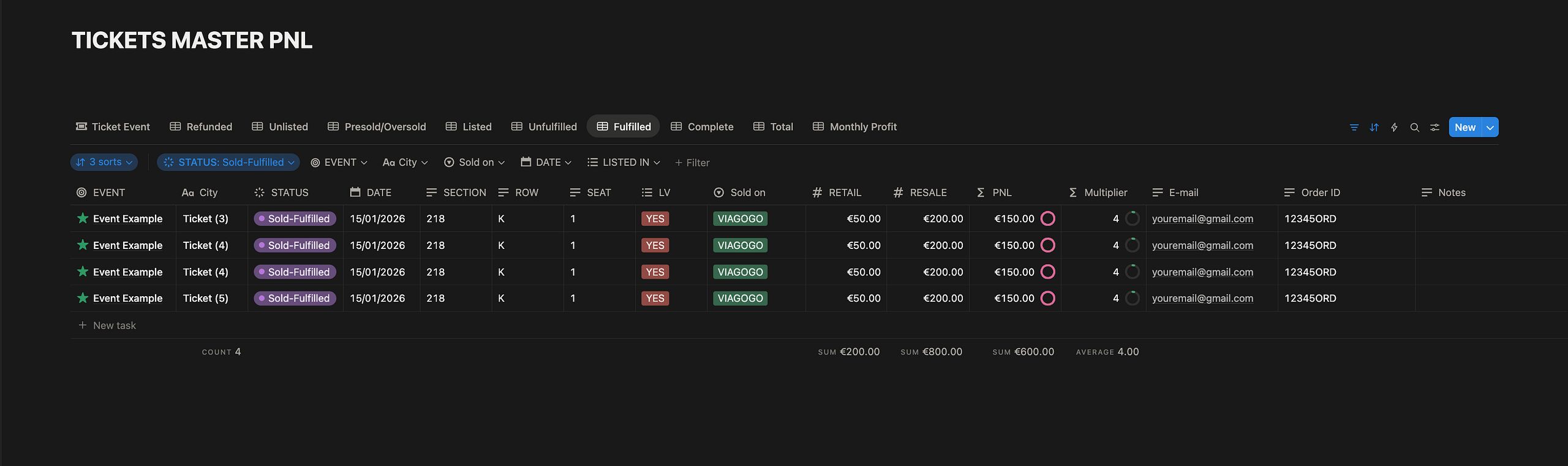Click the New button dropdown arrow
This screenshot has width=1568, height=466.
pos(1490,128)
